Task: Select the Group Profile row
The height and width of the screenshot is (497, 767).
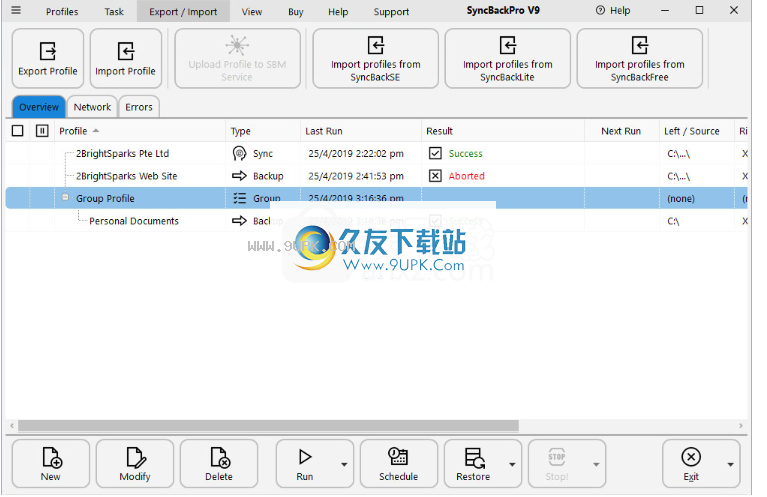Action: tap(377, 198)
